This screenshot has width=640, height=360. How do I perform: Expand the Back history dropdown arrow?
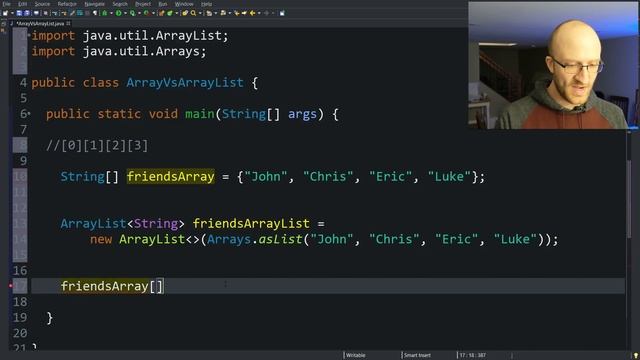[259, 13]
